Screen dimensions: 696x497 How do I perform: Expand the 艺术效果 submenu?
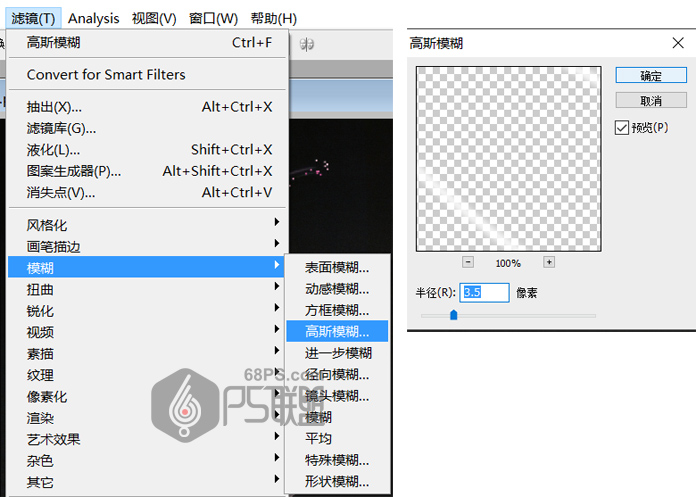148,439
